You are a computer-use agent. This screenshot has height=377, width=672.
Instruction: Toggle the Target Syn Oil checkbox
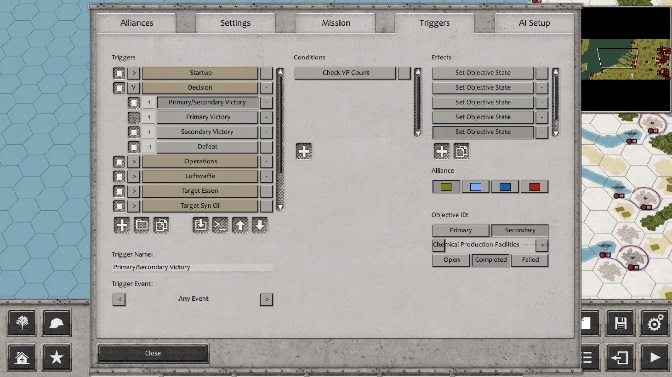(x=119, y=206)
